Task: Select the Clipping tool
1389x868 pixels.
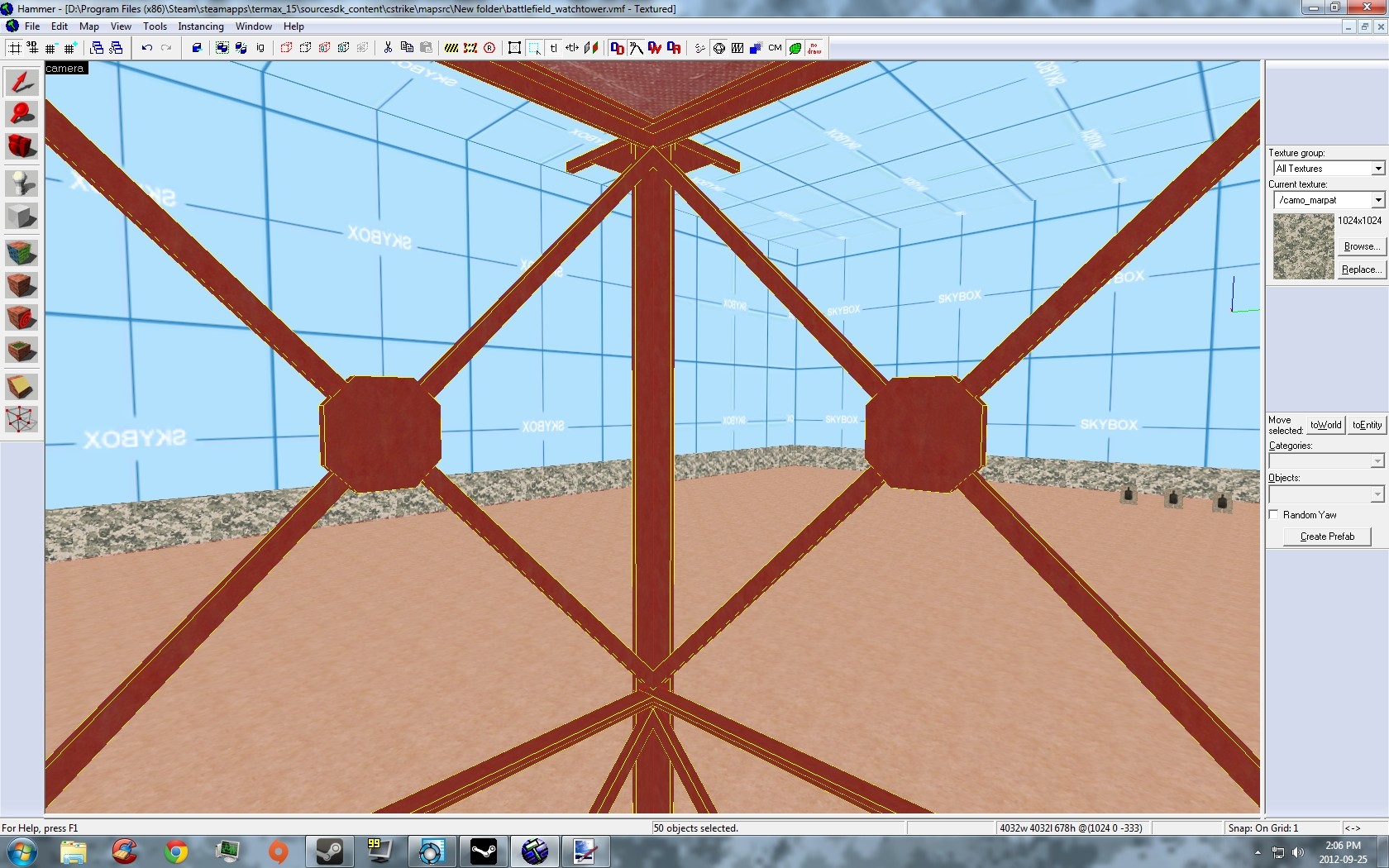Action: 21,387
